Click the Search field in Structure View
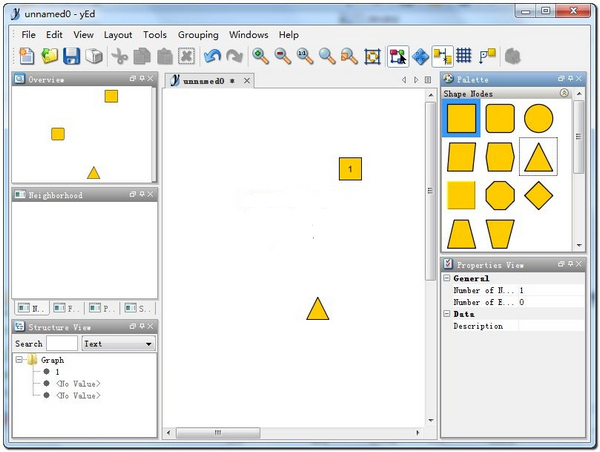Screen dimensions: 600x452 62,344
